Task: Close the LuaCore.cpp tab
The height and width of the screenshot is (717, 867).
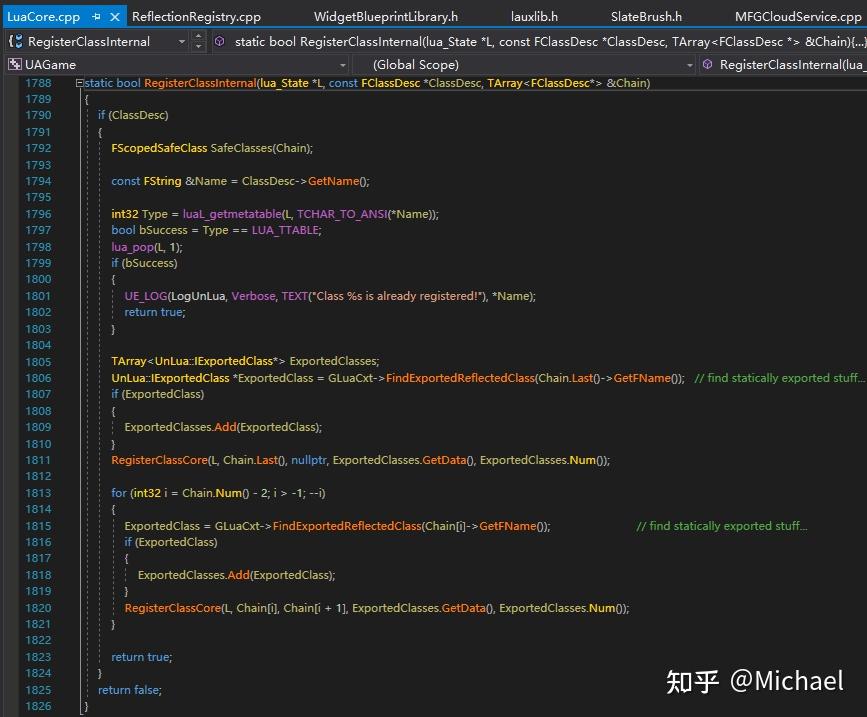Action: tap(115, 17)
